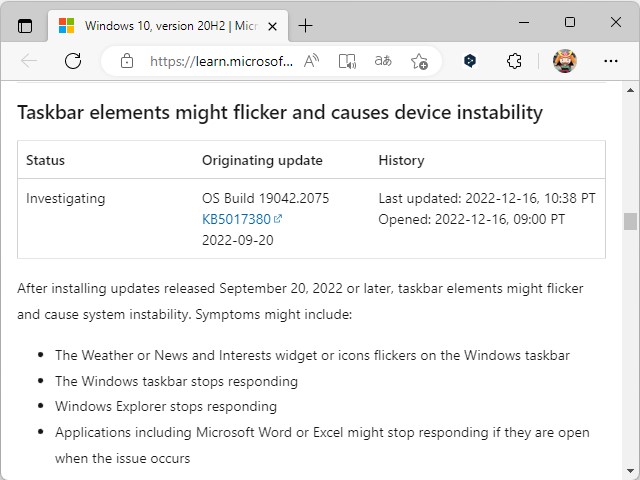The height and width of the screenshot is (480, 640).
Task: Click the user profile avatar
Action: tap(565, 61)
